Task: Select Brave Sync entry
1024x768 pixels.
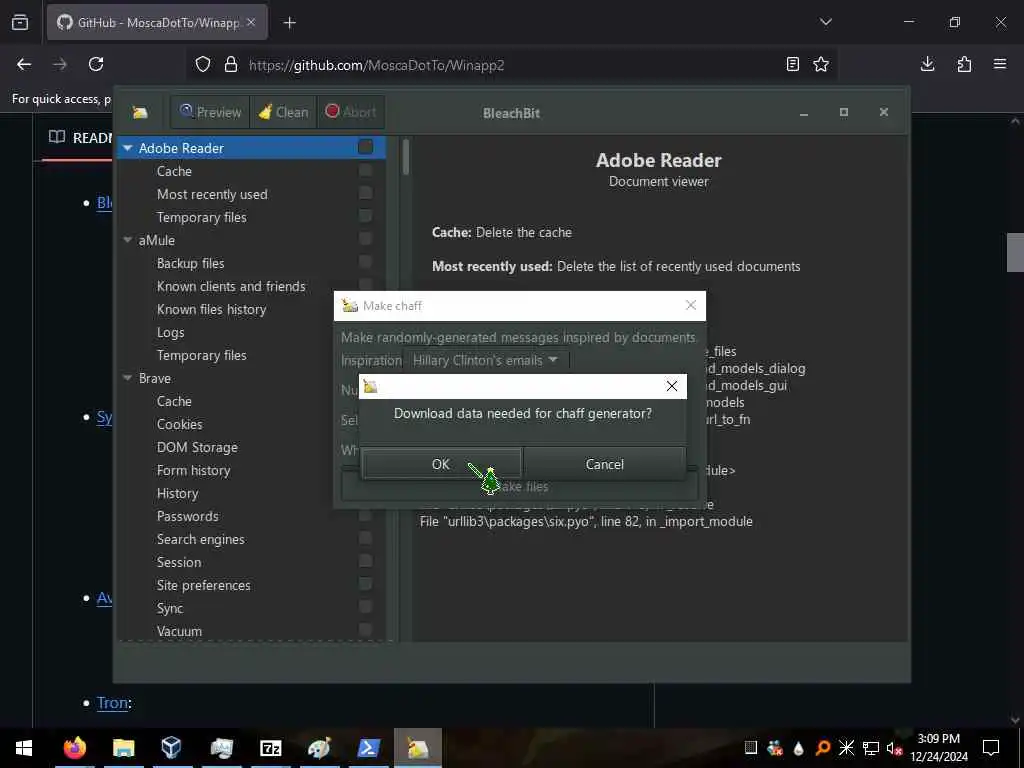Action: pyautogui.click(x=170, y=608)
